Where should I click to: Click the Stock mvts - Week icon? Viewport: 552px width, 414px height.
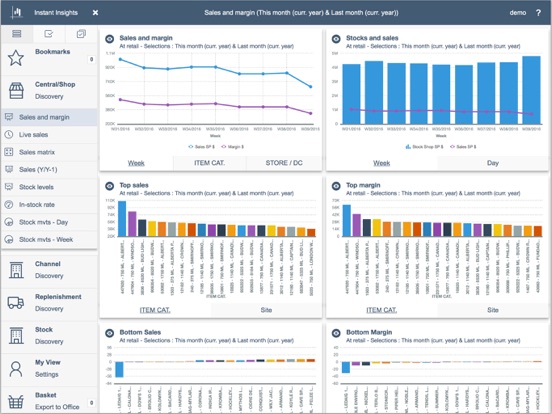coord(9,239)
